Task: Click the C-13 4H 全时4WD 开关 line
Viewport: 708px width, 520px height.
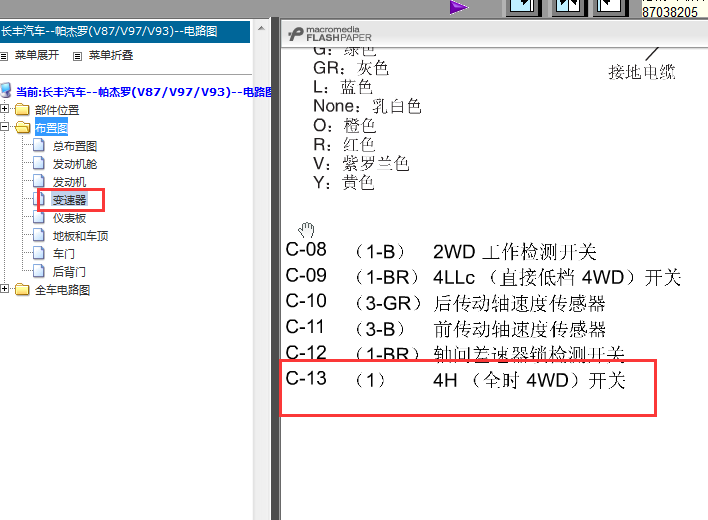Action: pyautogui.click(x=456, y=380)
